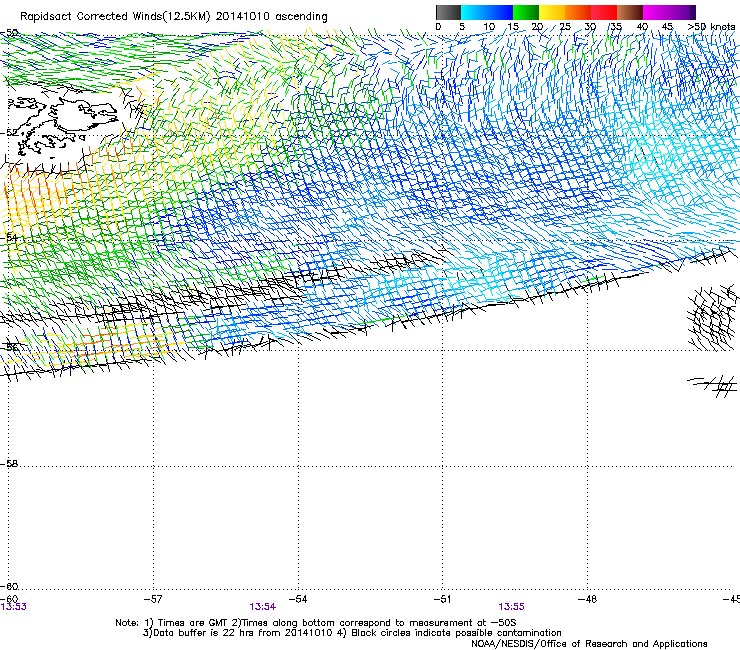Screen dimensions: 740x650
Task: Click the 'Data buffer is 22 hrs' note line
Action: 352,633
